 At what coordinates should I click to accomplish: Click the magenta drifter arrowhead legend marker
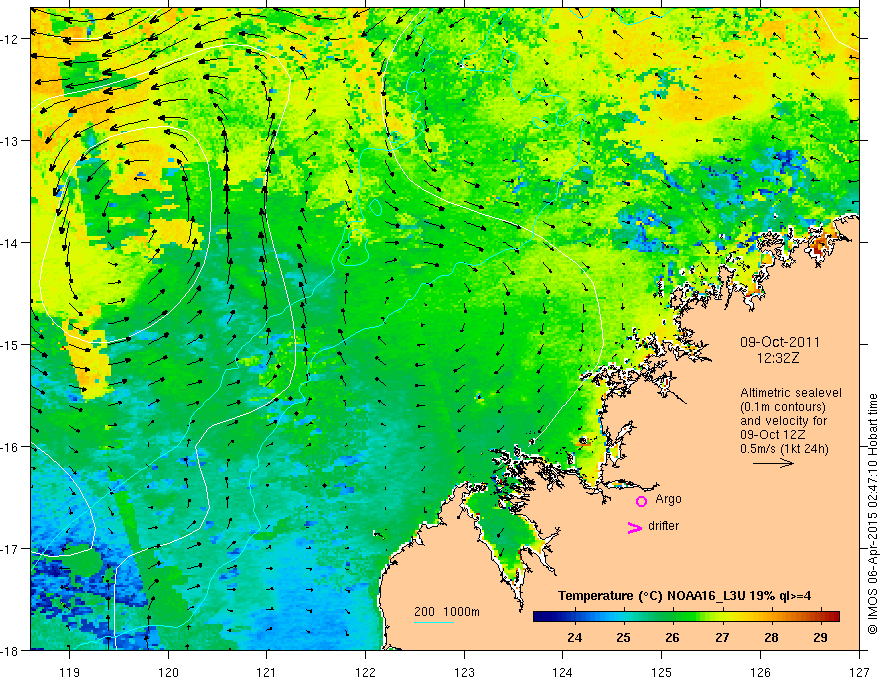pos(634,527)
